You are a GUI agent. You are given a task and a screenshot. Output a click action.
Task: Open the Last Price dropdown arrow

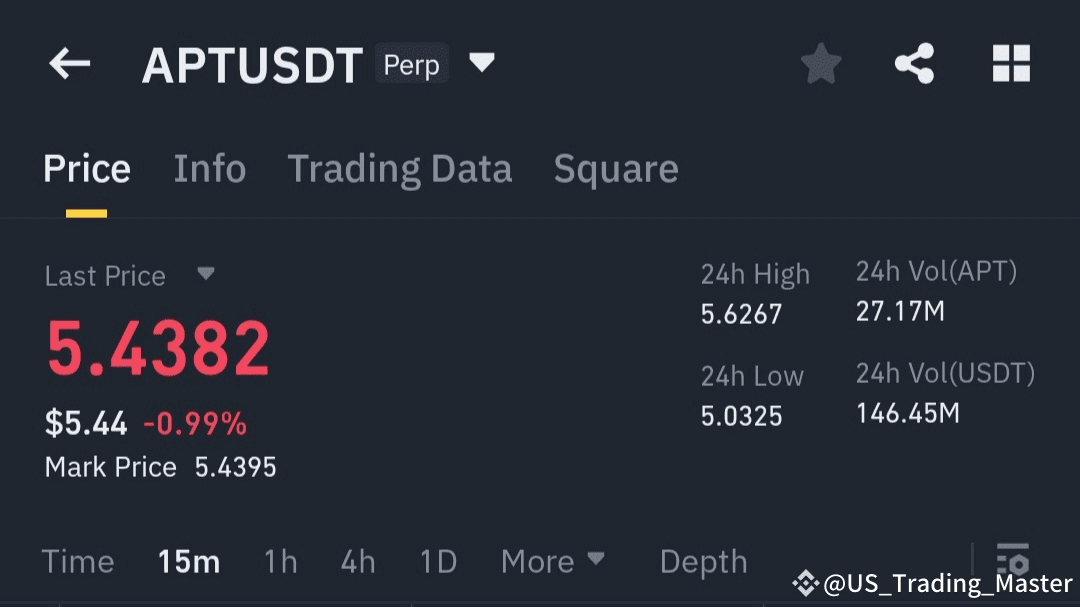coord(205,274)
